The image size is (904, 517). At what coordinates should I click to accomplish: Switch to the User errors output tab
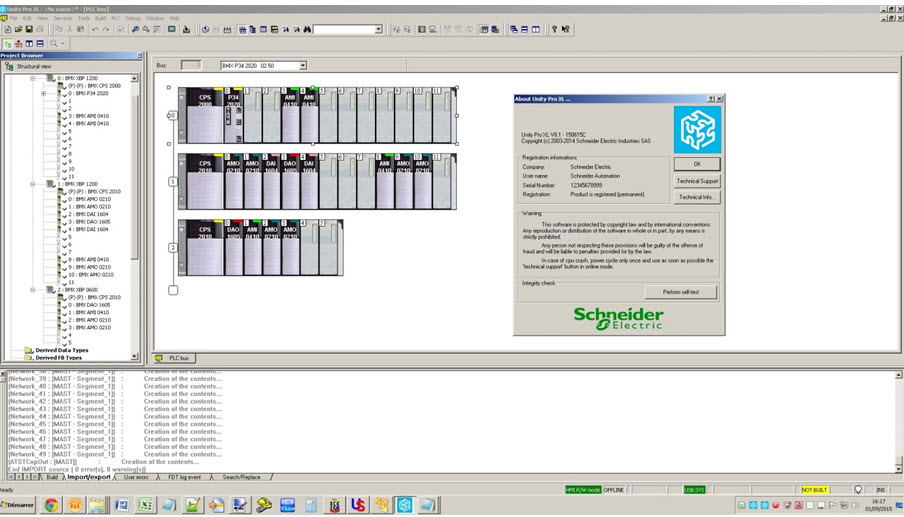click(136, 477)
